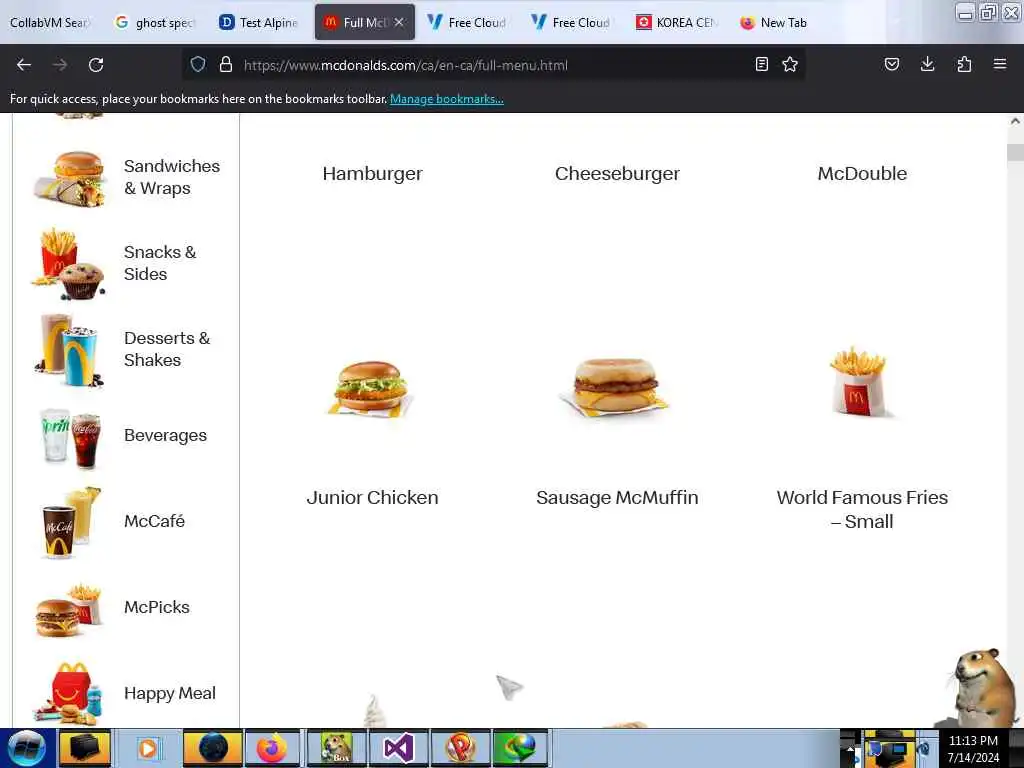This screenshot has height=768, width=1024.
Task: Click the scrollbar up arrow
Action: point(1015,121)
